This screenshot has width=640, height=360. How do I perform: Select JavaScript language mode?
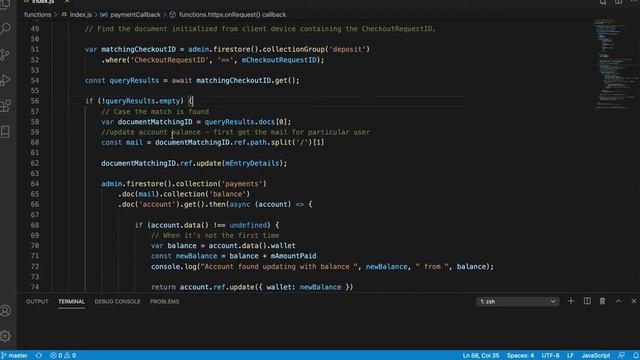(x=596, y=356)
